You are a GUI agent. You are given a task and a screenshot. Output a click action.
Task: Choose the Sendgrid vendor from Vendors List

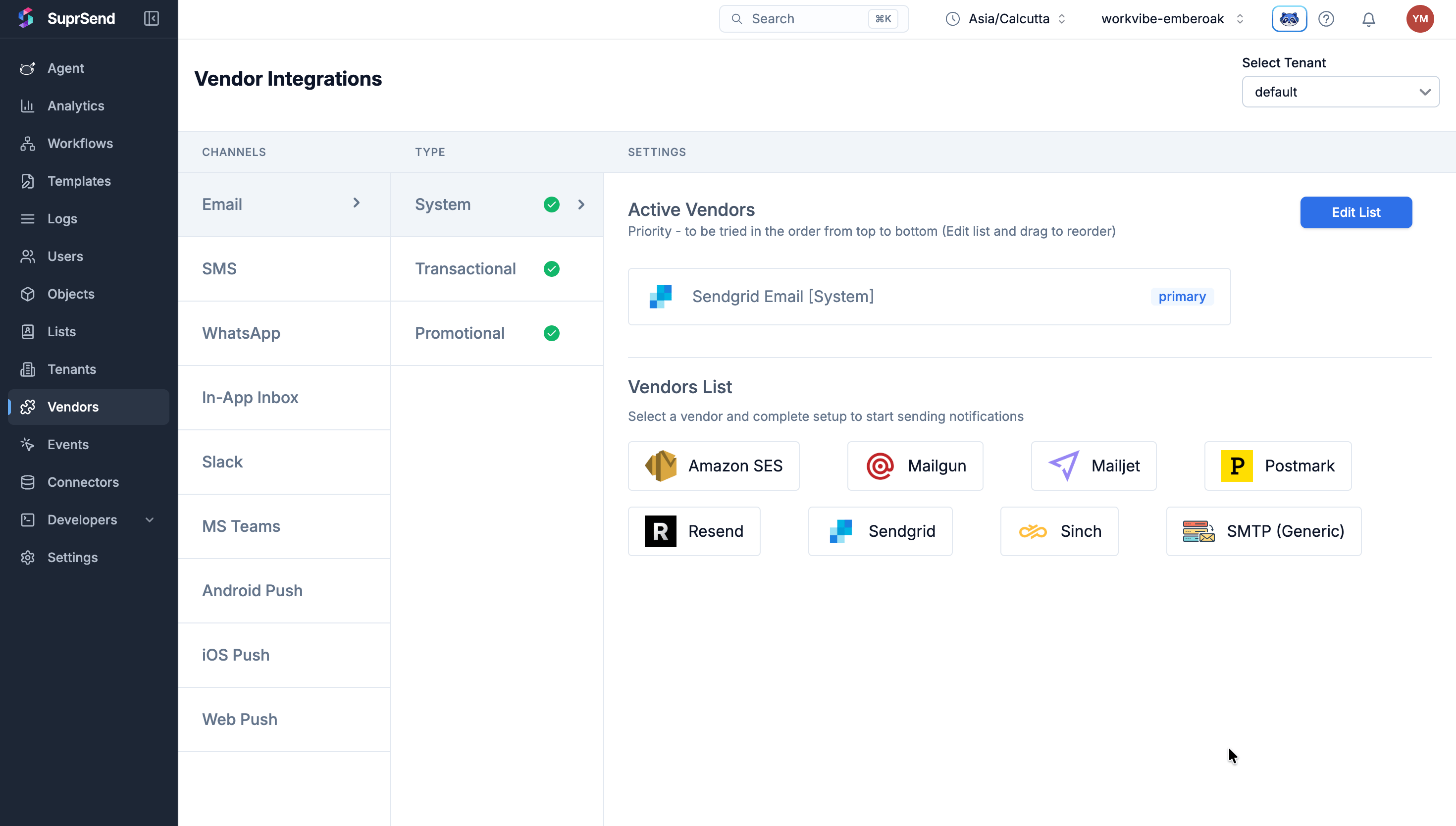[880, 531]
